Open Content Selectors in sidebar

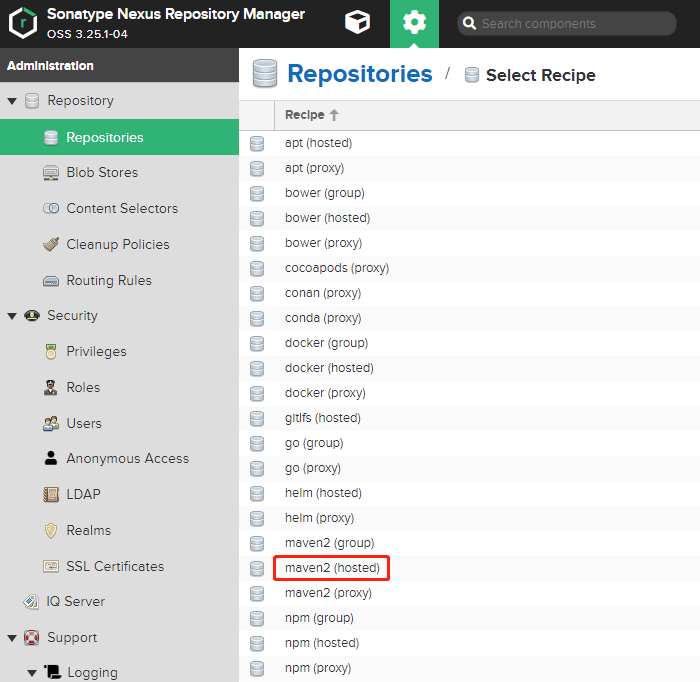(121, 209)
